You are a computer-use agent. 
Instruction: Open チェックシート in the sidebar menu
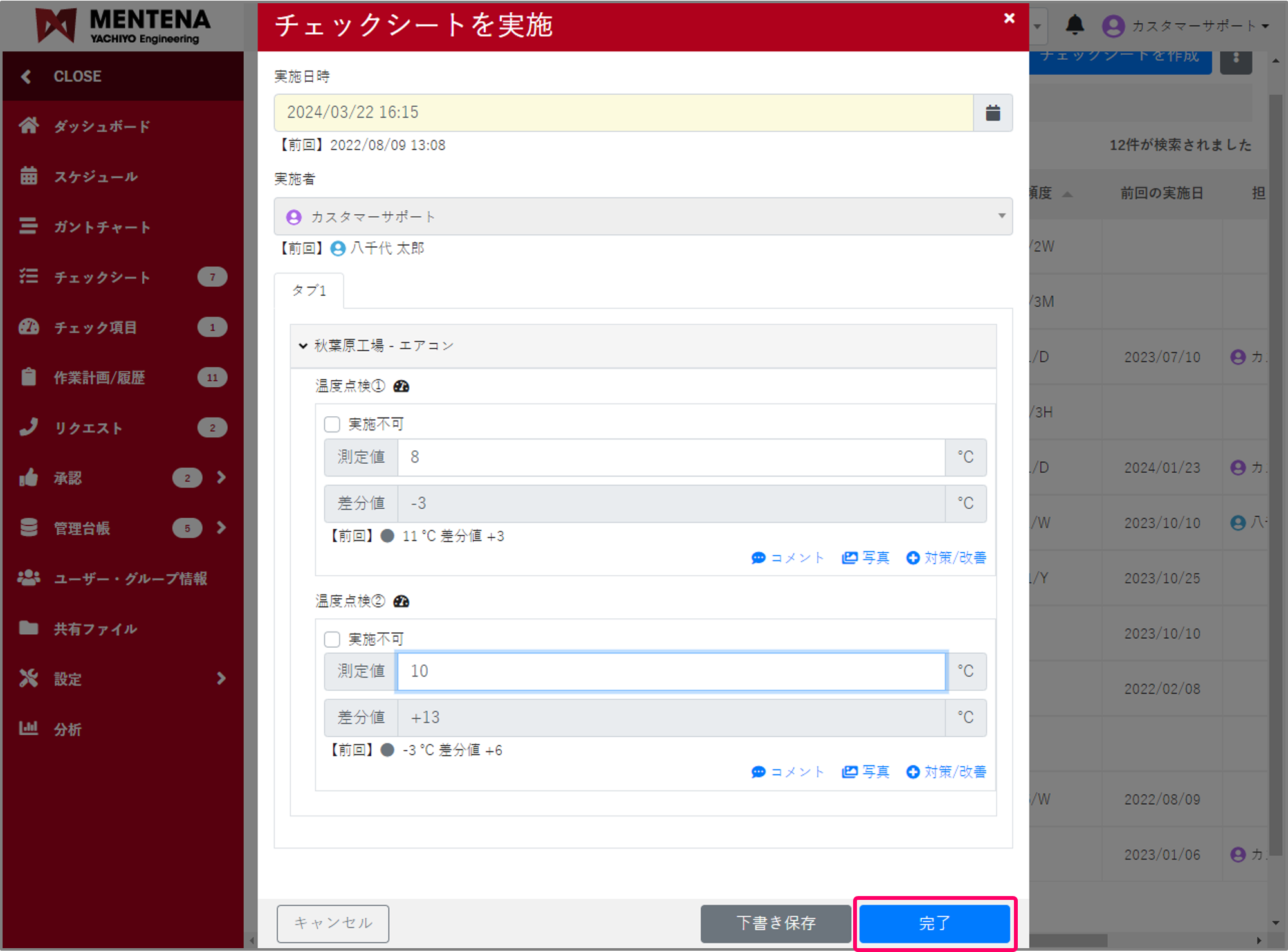pos(102,277)
